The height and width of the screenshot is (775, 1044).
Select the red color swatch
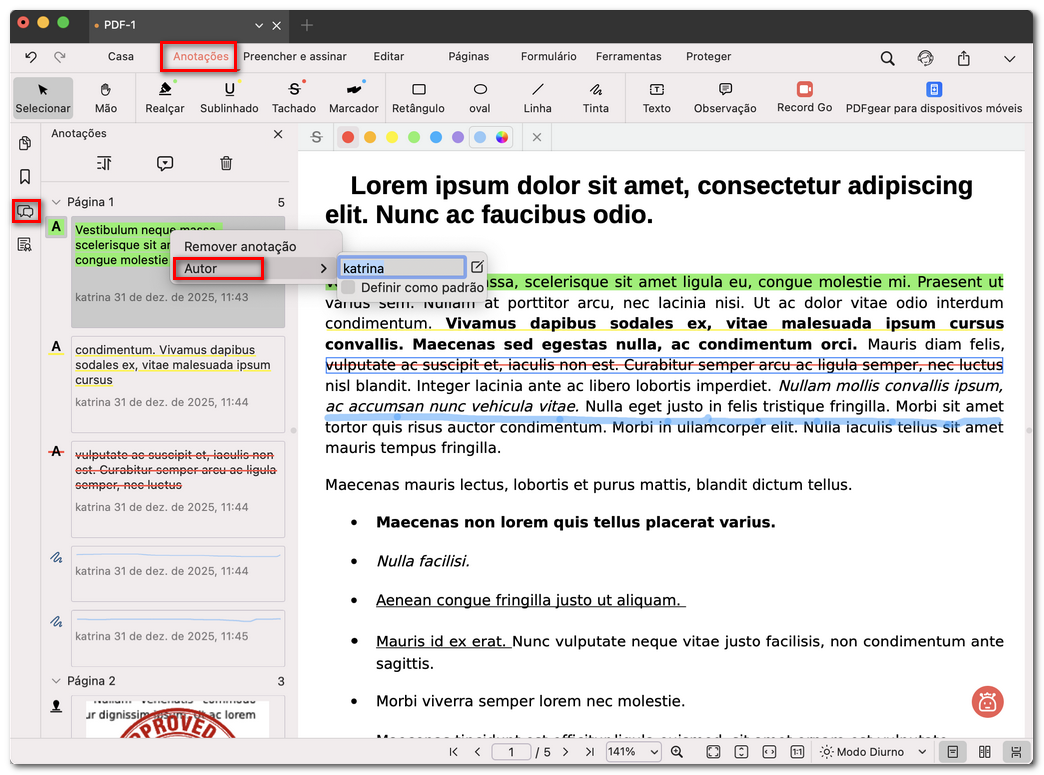pos(348,137)
